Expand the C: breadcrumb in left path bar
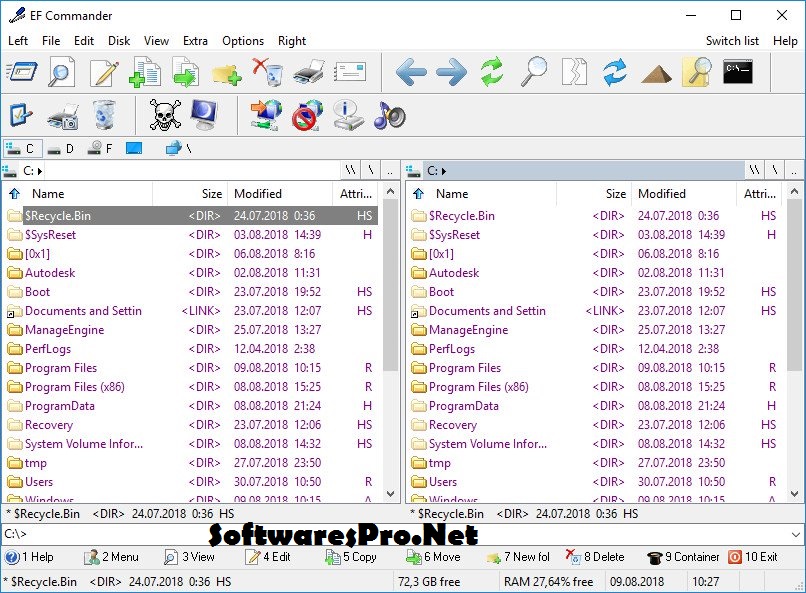Viewport: 806px width, 593px height. tap(28, 171)
